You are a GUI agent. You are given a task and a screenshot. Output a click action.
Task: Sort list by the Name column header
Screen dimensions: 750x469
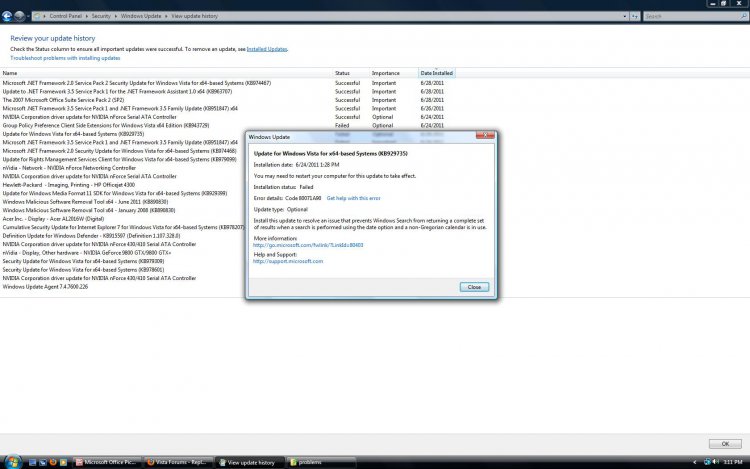(166, 73)
